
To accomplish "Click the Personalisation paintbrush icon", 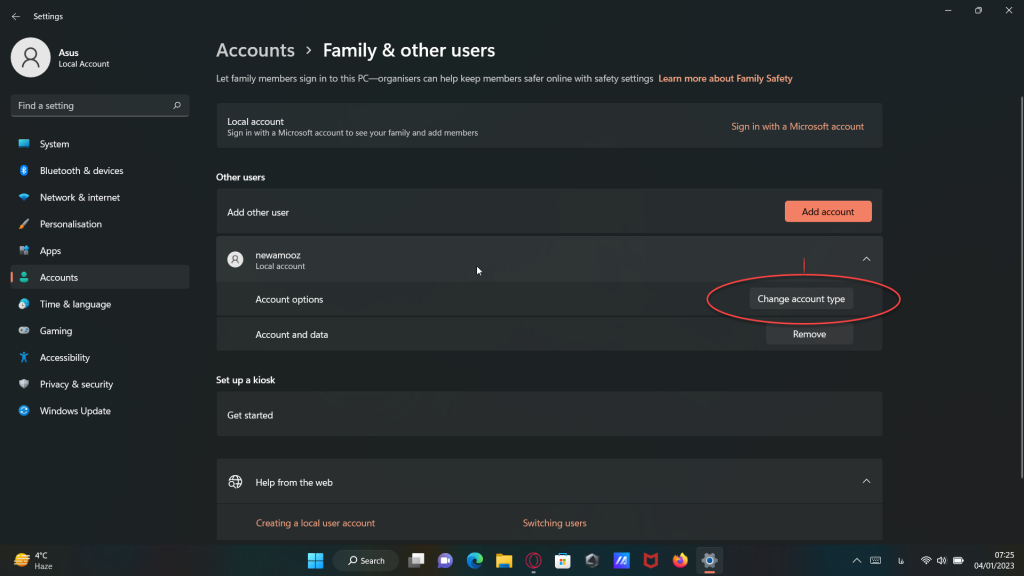I will pos(24,224).
